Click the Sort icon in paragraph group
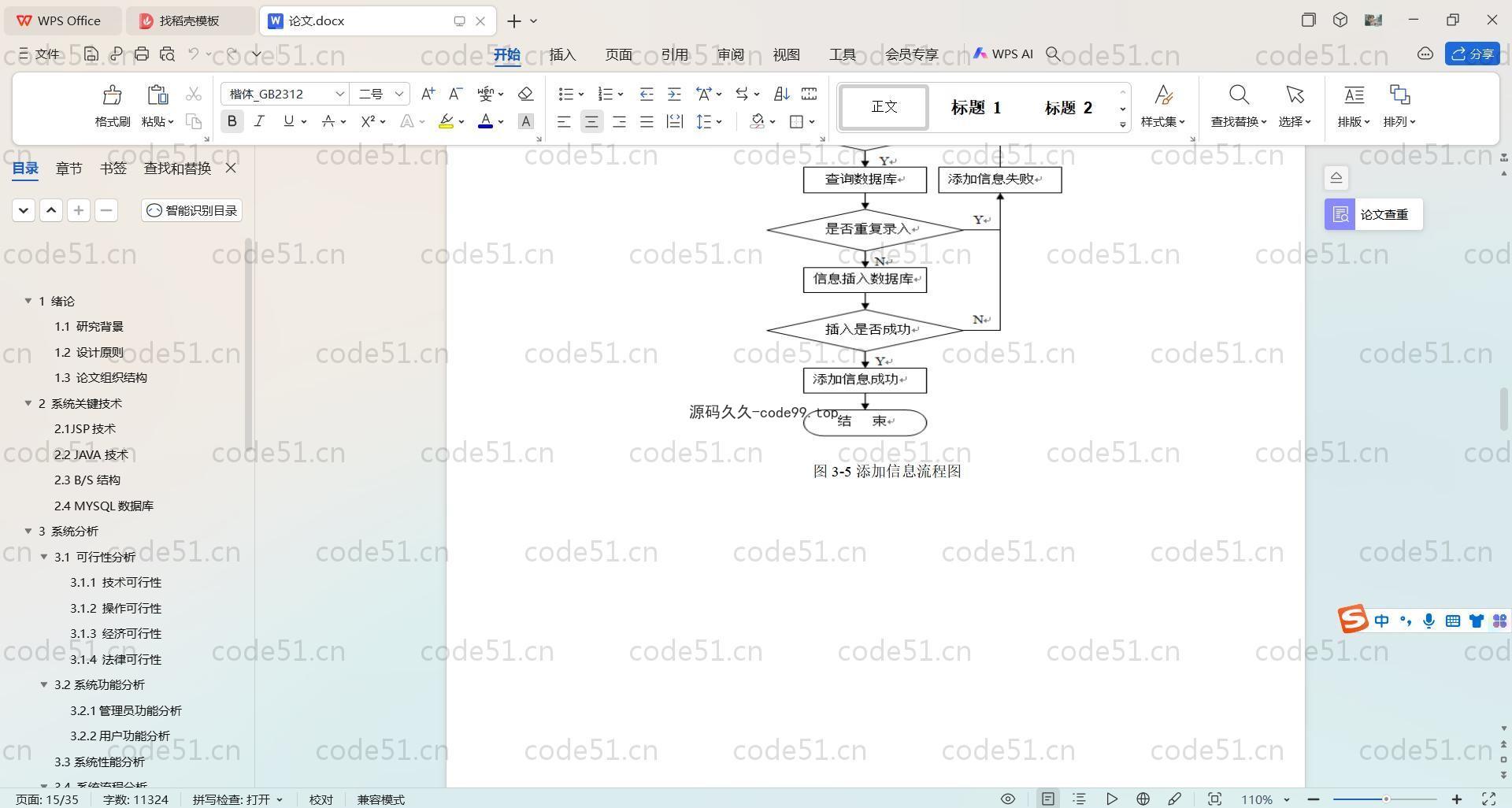 (x=781, y=95)
